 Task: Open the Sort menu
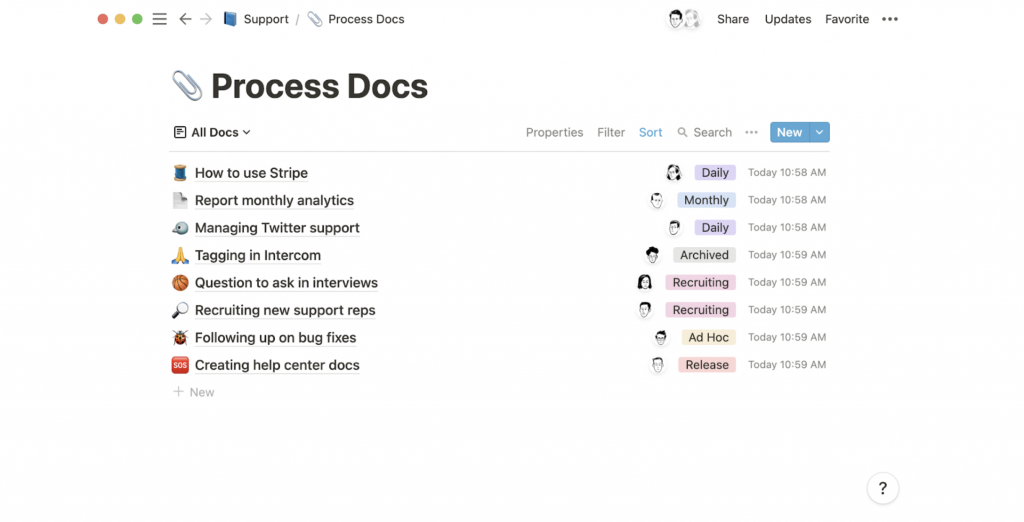click(x=650, y=132)
